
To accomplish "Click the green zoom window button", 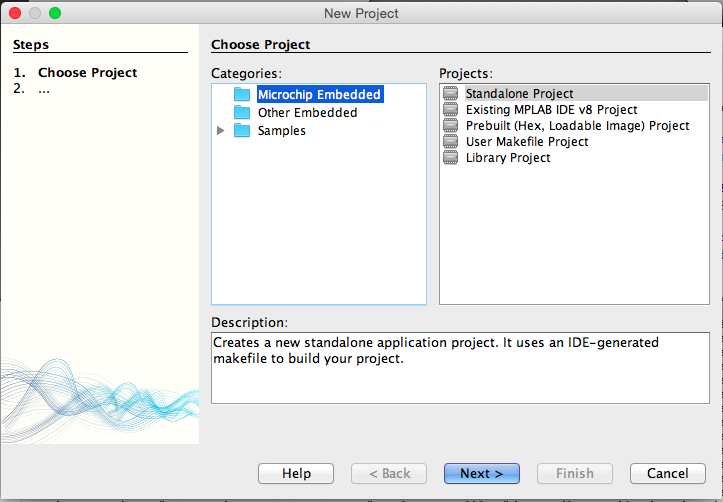I will [x=55, y=13].
